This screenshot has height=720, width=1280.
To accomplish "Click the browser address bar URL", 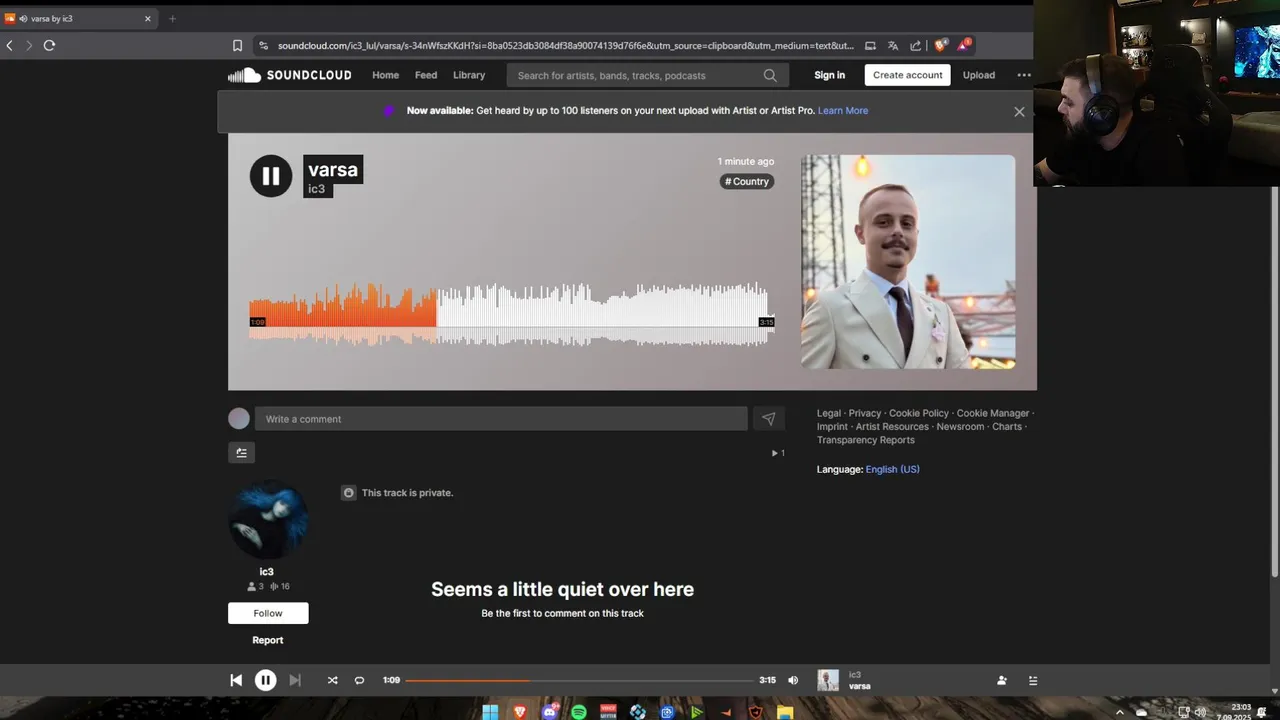I will point(565,45).
